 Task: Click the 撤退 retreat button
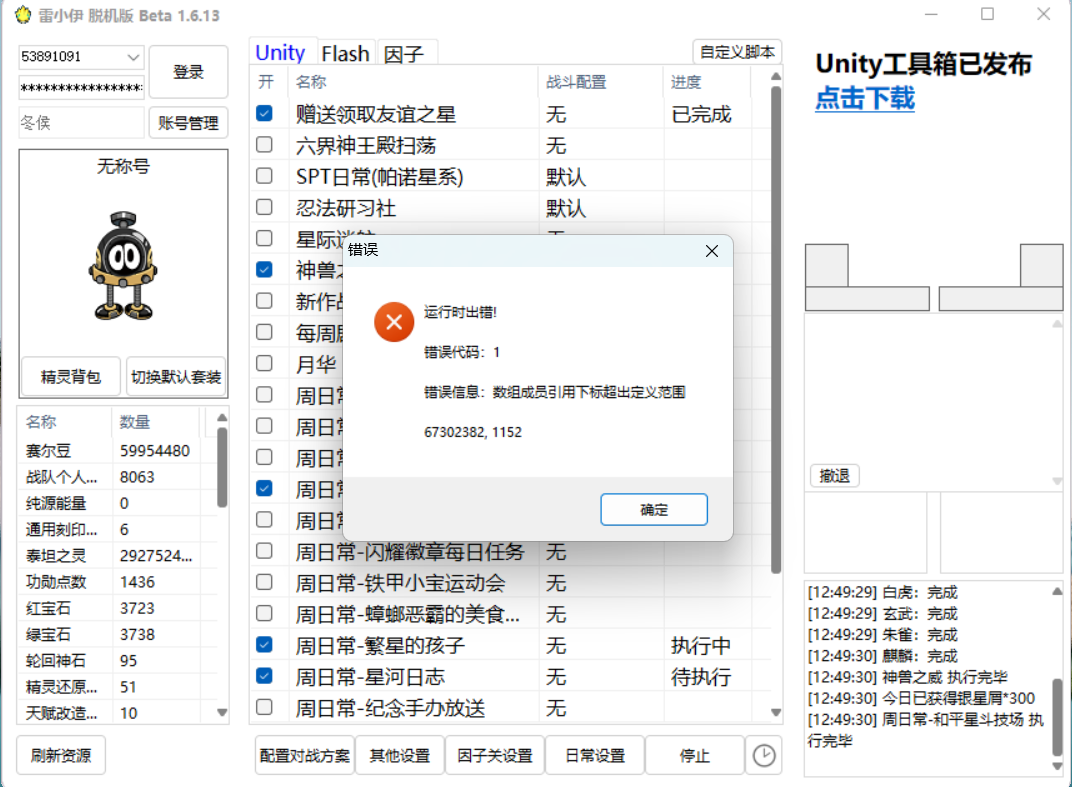(834, 475)
